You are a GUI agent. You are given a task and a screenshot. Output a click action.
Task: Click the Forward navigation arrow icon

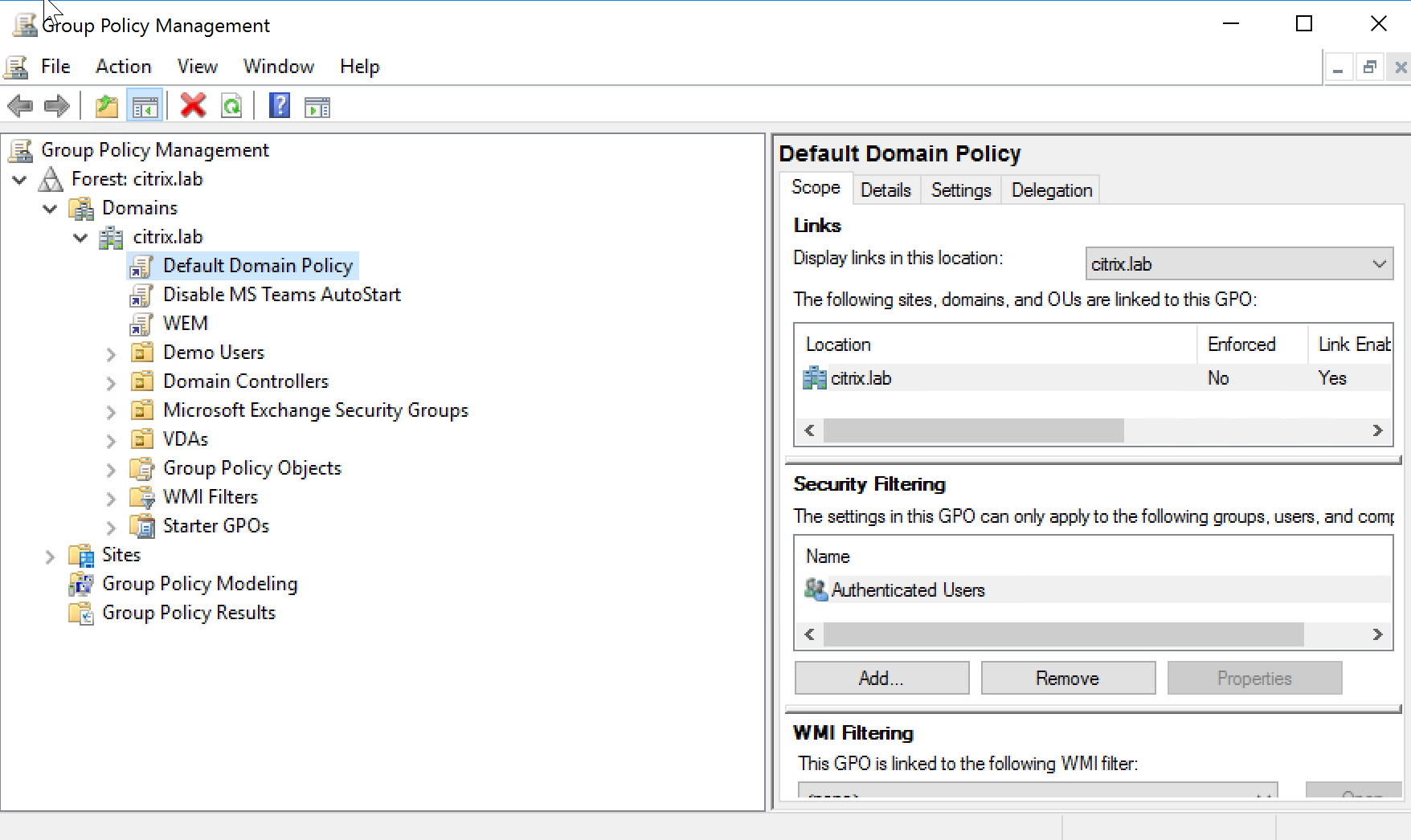click(56, 105)
